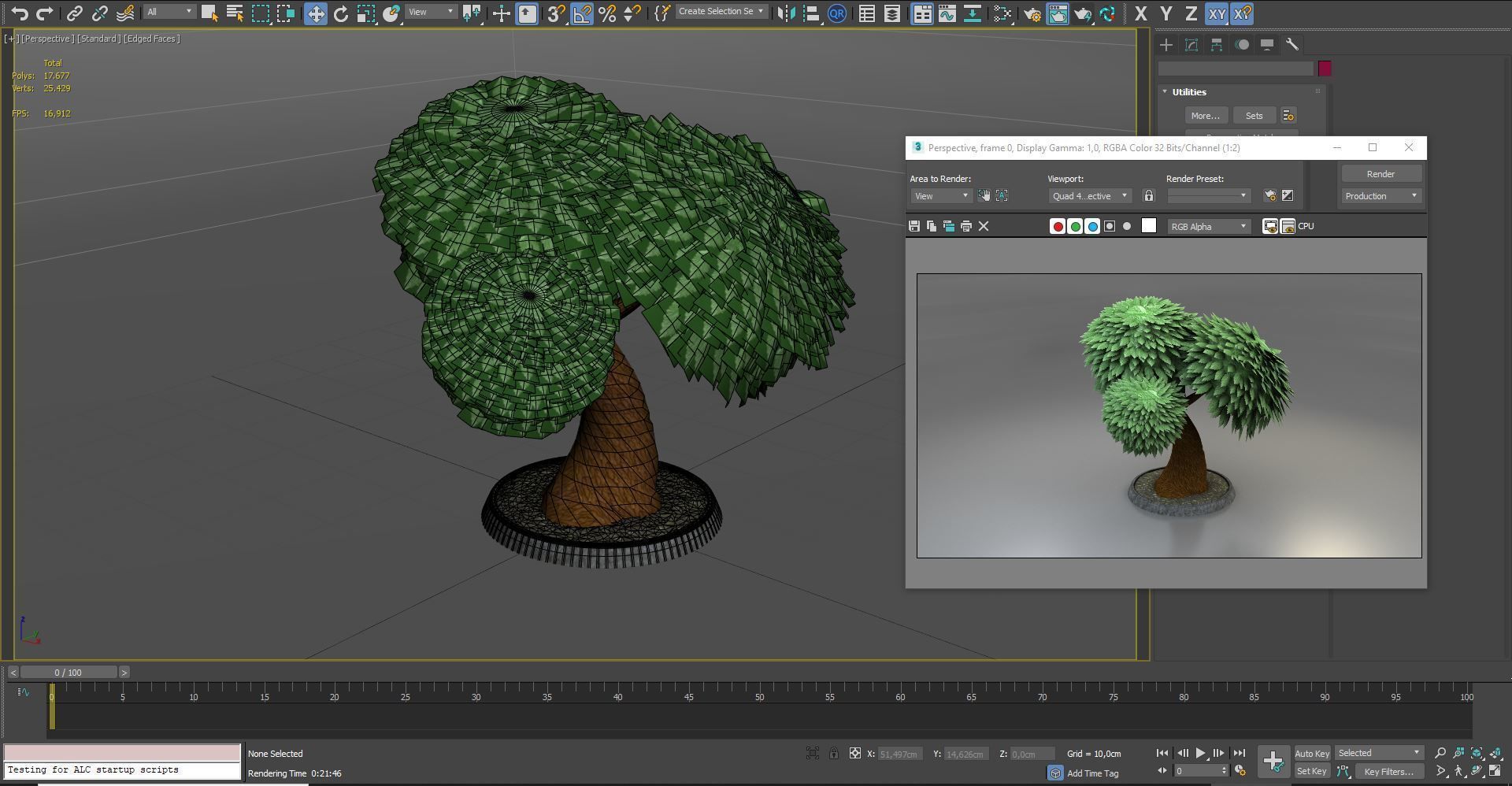Toggle Lock to Viewport padlock
1512x786 pixels.
(1149, 196)
